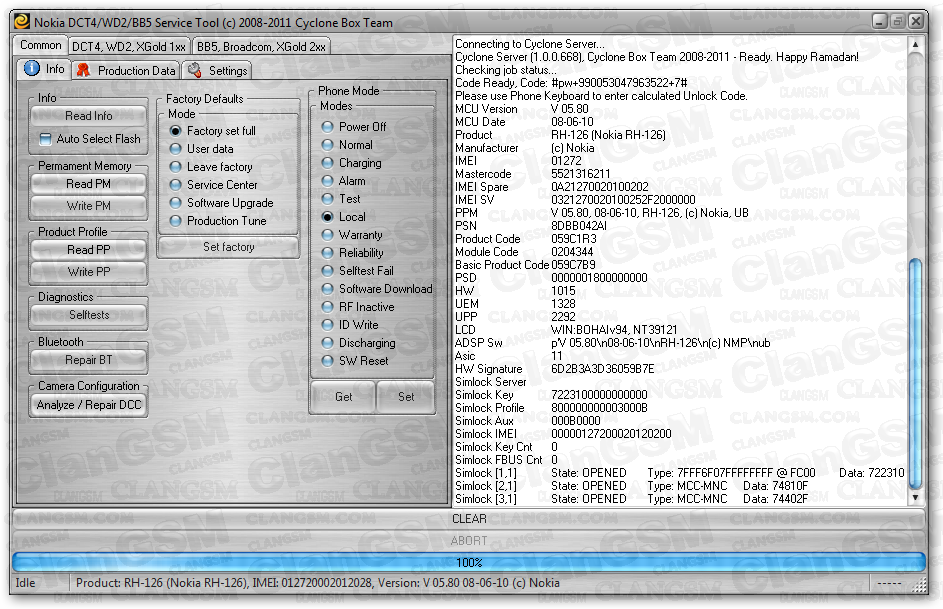Viewport: 943px width, 609px height.
Task: Click the Repair BT button
Action: (88, 360)
